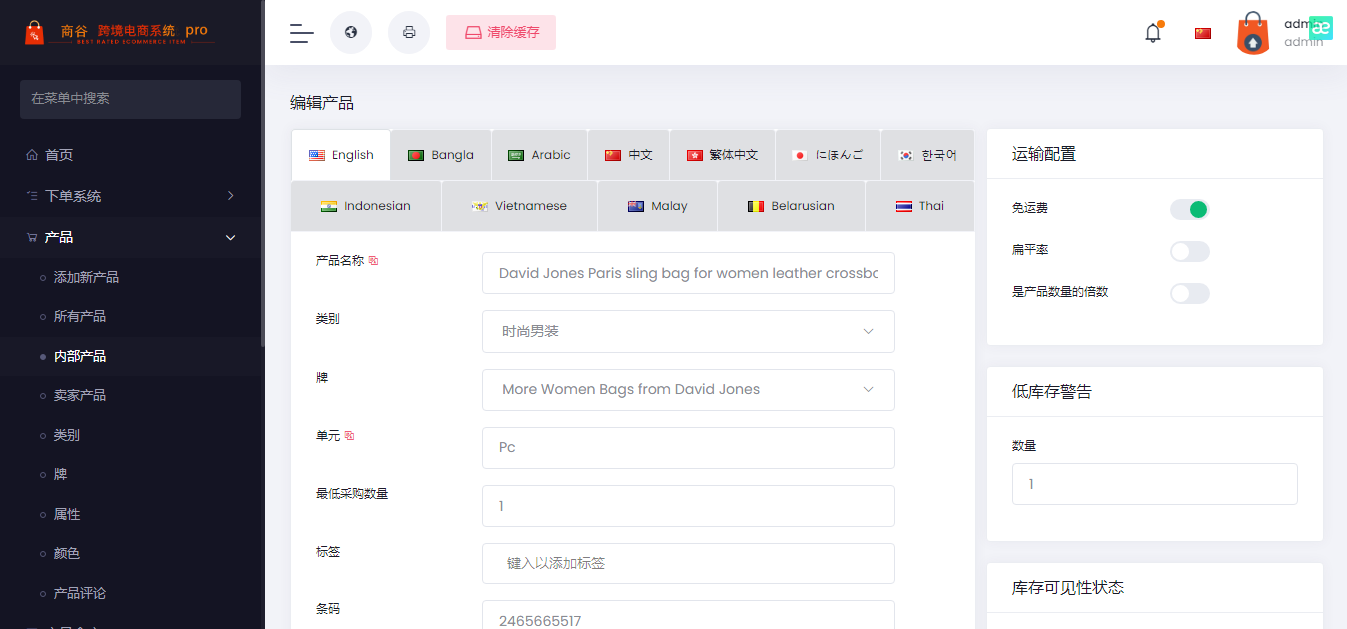The image size is (1347, 629).
Task: Enable the 扁平率 flat rate toggle
Action: [x=1190, y=251]
